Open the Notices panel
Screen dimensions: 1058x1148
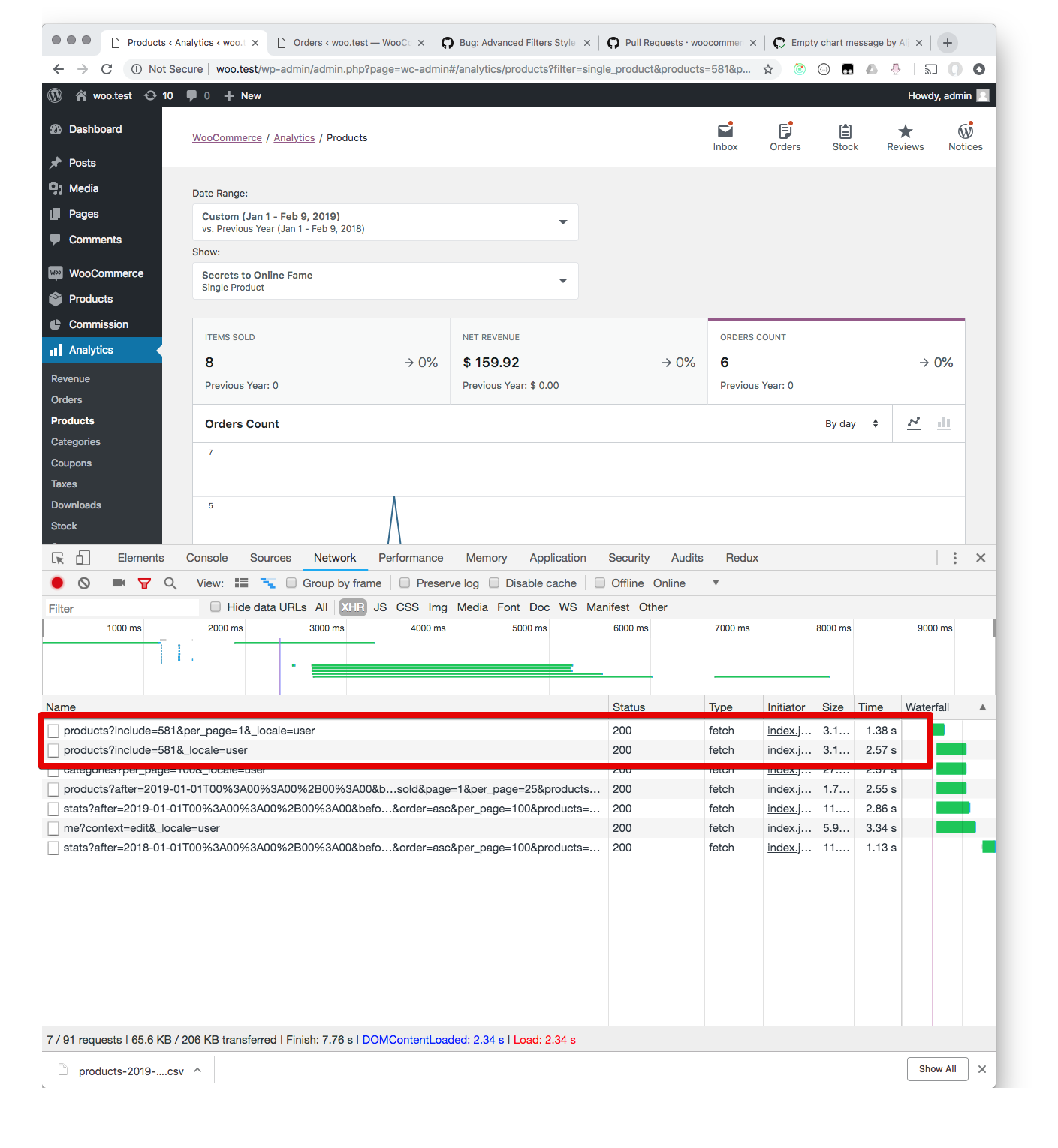[x=965, y=137]
